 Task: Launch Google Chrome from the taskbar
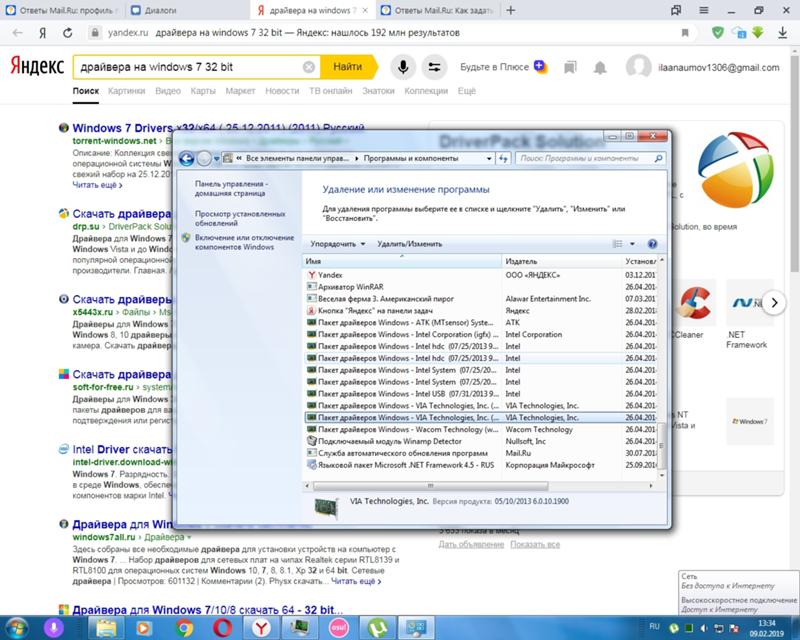click(x=184, y=628)
